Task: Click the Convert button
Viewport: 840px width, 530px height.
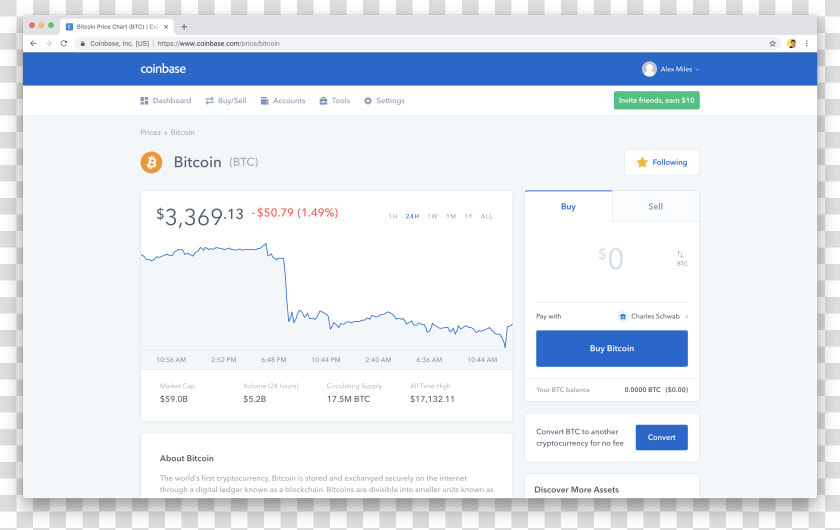Action: click(x=662, y=437)
